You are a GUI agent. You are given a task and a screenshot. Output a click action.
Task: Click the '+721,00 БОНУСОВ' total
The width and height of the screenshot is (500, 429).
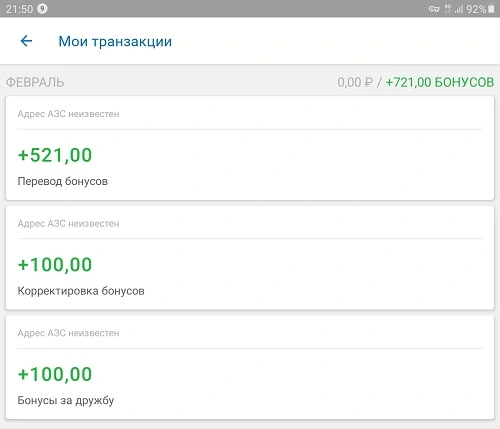click(440, 82)
